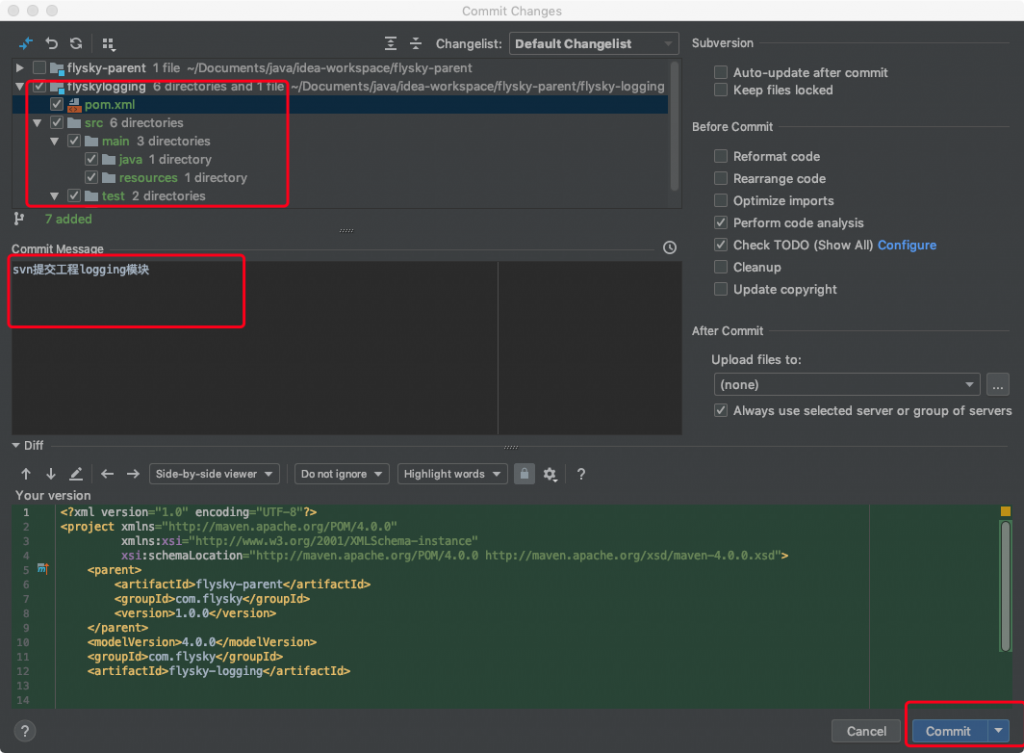Viewport: 1024px width, 753px height.
Task: Enable Reformat code option
Action: [721, 156]
